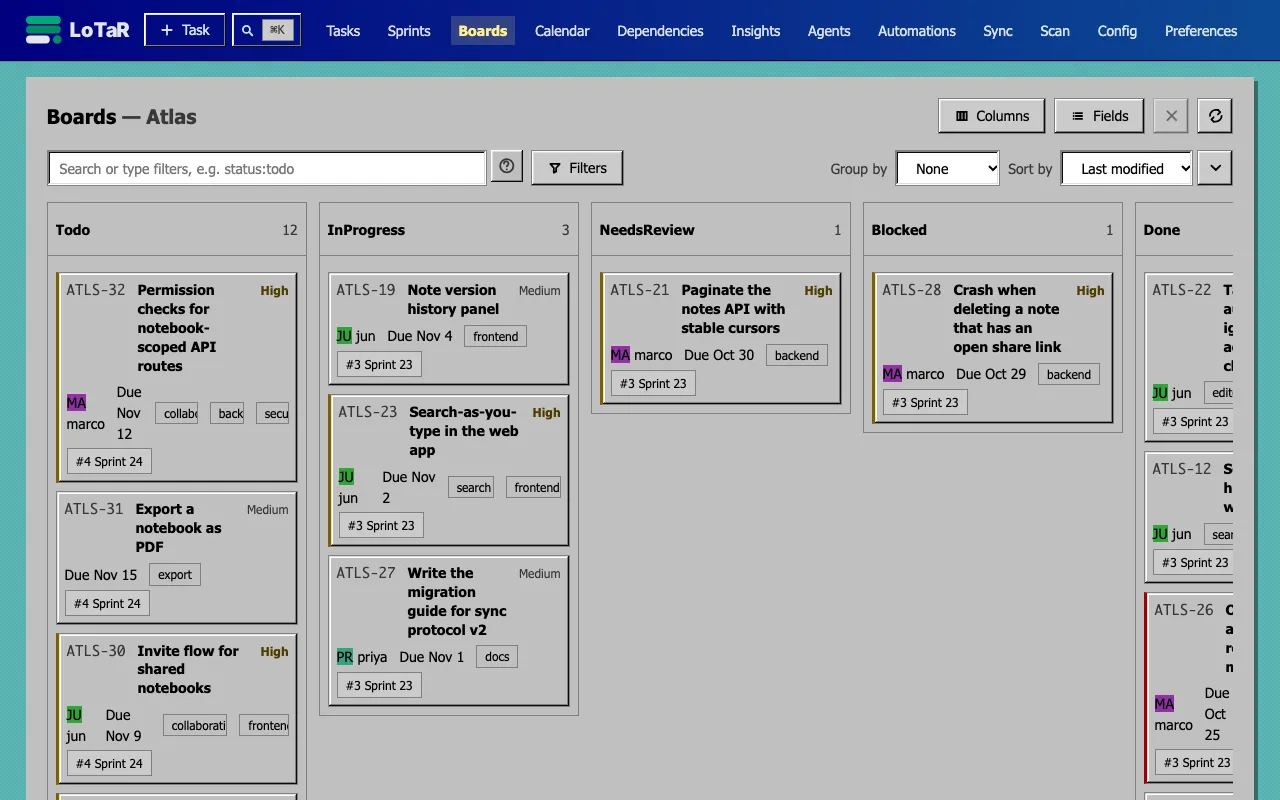Open the Sort by Last modified dropdown
Viewport: 1280px width, 800px height.
pos(1127,168)
